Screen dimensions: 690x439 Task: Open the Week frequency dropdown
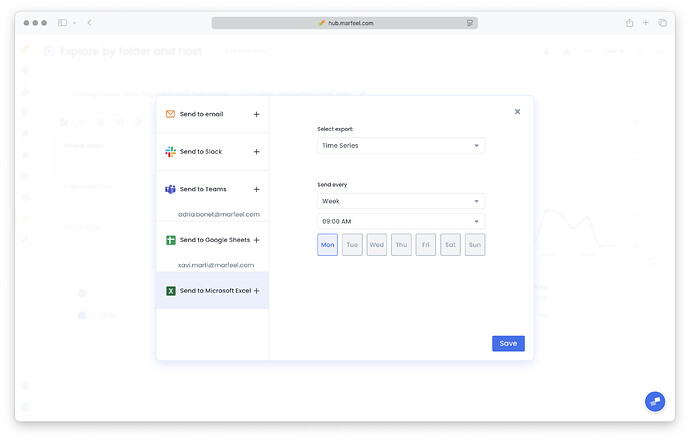point(400,201)
